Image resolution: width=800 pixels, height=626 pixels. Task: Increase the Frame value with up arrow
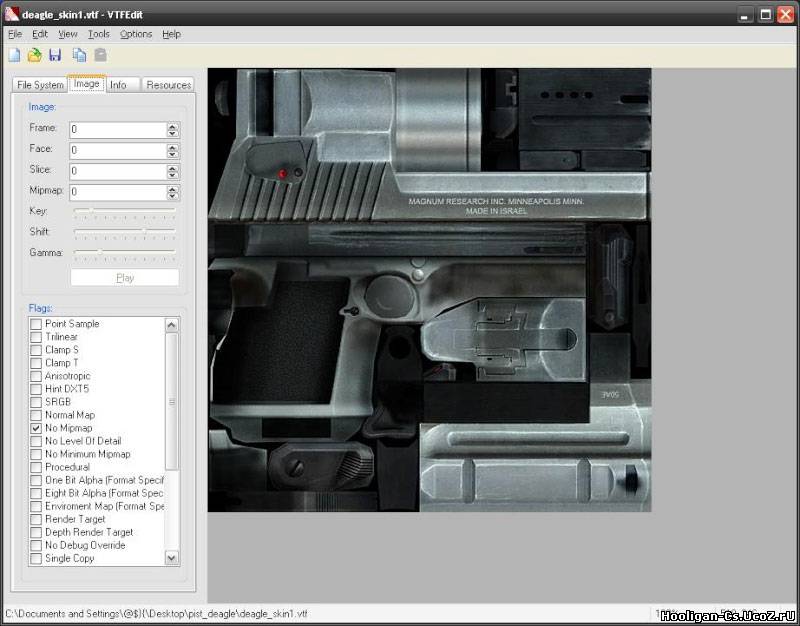coord(173,126)
